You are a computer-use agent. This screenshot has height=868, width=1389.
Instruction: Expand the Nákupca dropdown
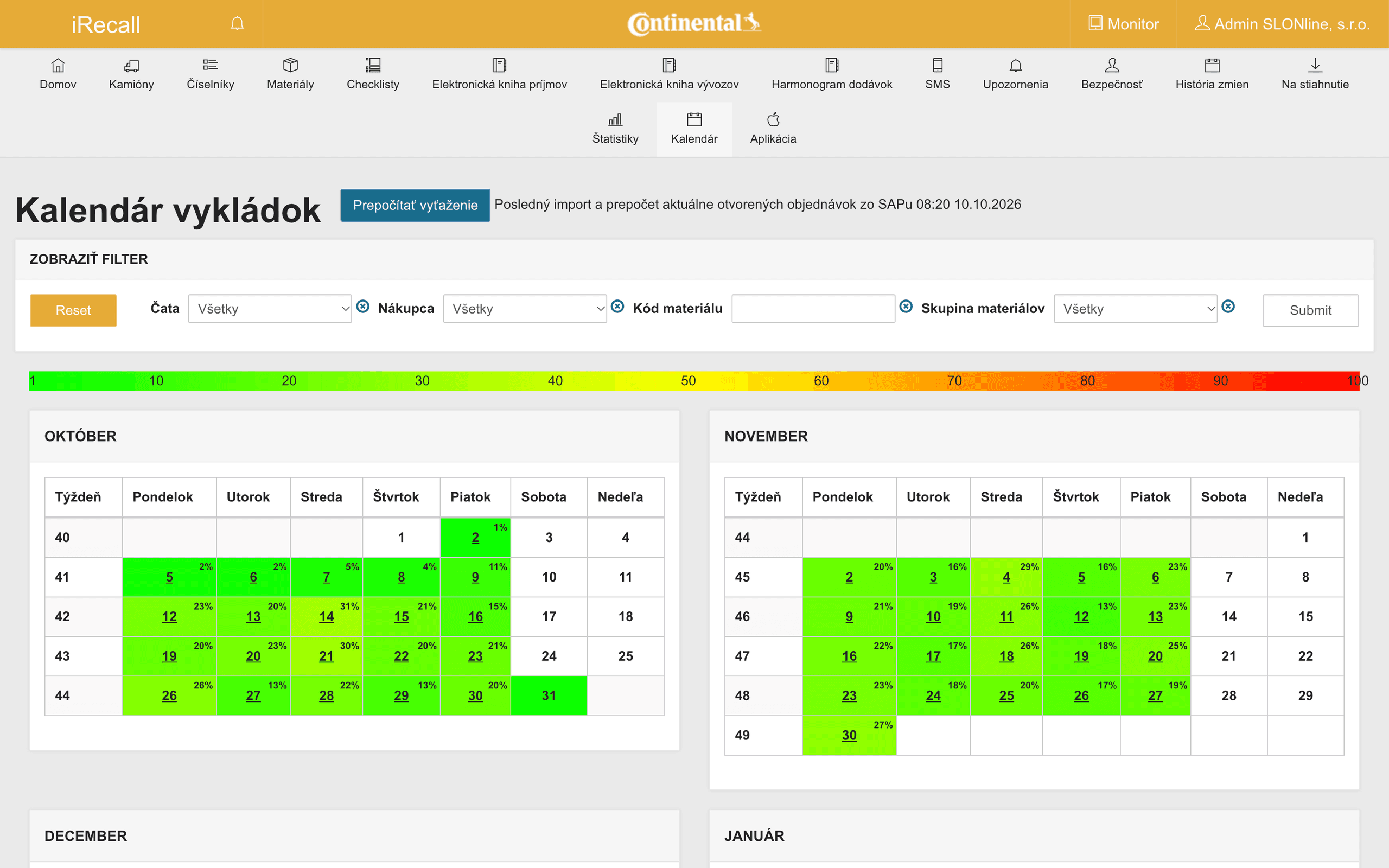point(525,309)
